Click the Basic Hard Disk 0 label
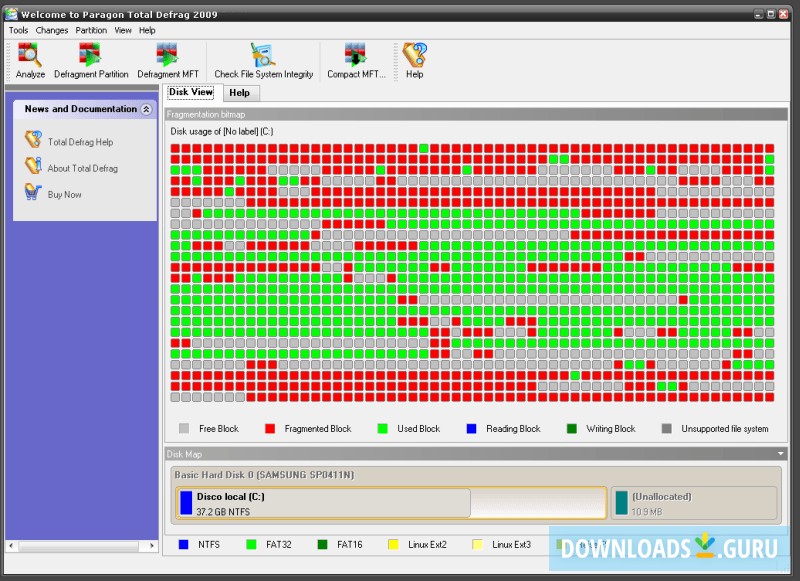 [264, 475]
